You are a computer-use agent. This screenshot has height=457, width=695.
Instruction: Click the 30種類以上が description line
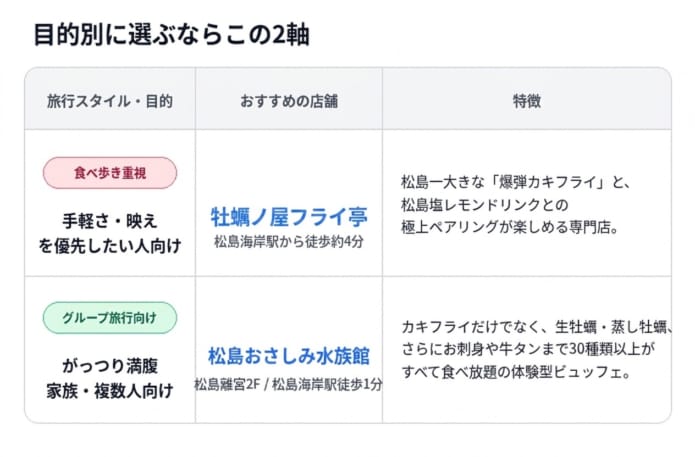(528, 349)
